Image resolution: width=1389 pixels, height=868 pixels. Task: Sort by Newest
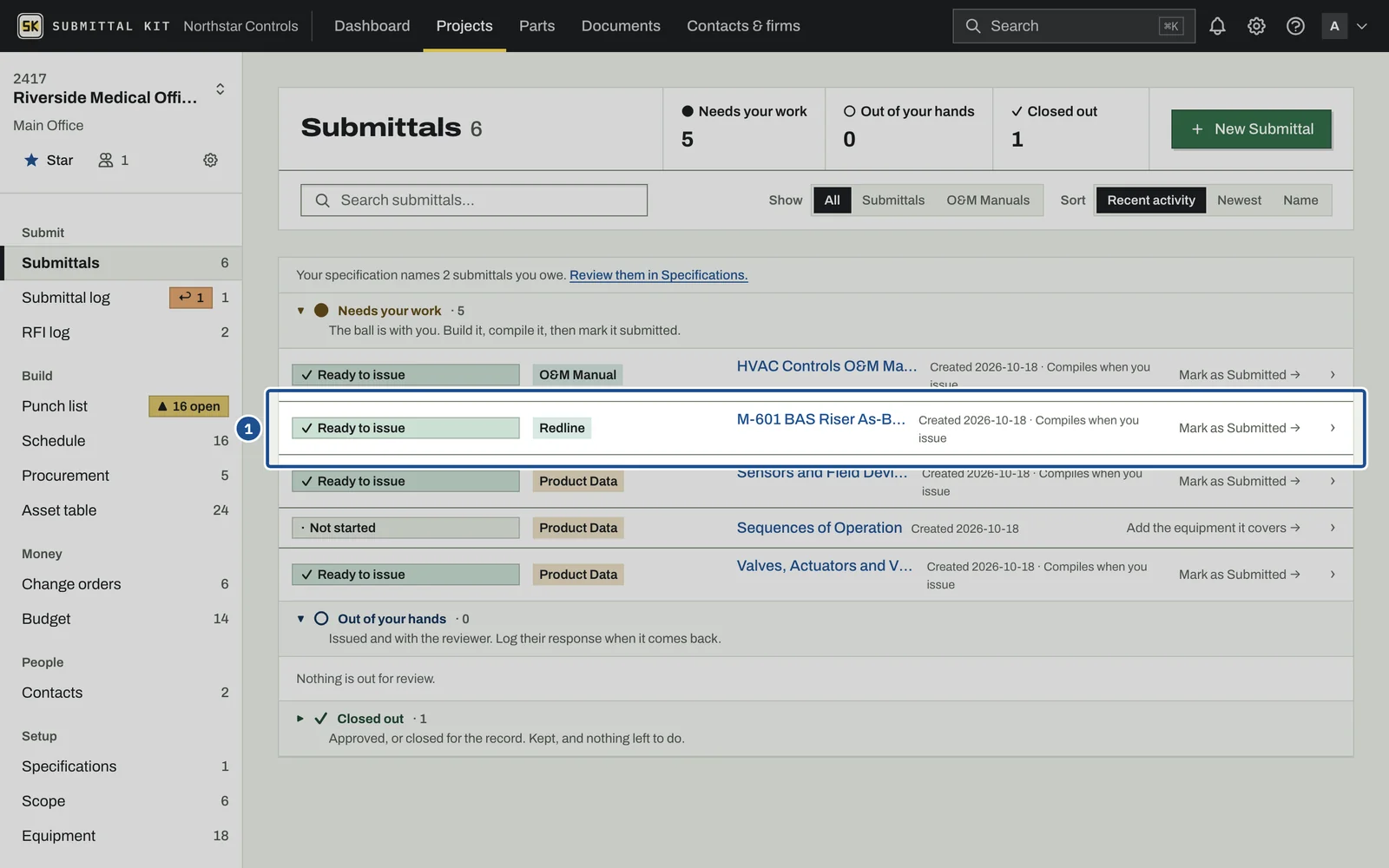[x=1239, y=201]
